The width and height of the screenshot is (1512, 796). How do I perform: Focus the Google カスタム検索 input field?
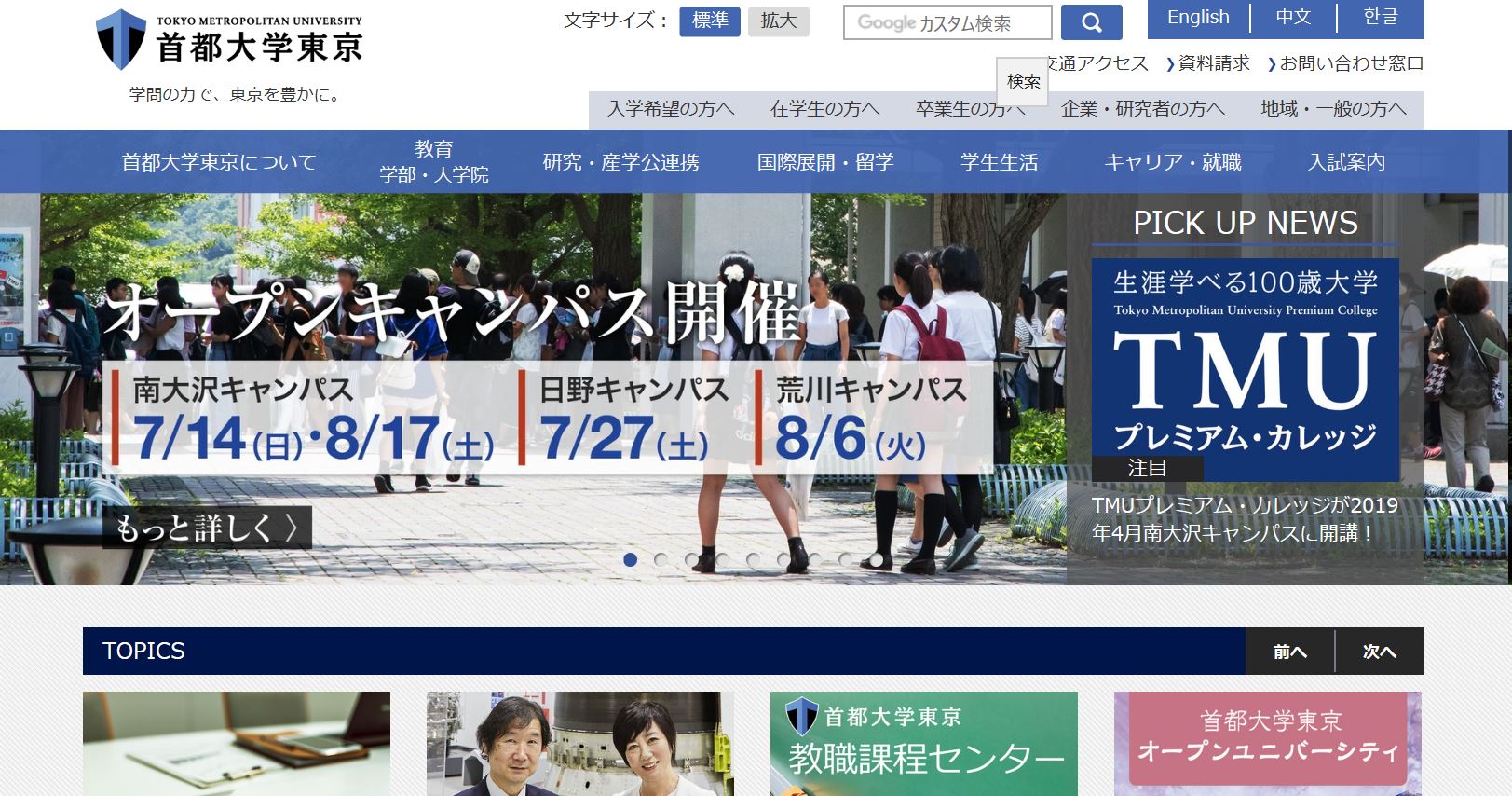[x=947, y=22]
